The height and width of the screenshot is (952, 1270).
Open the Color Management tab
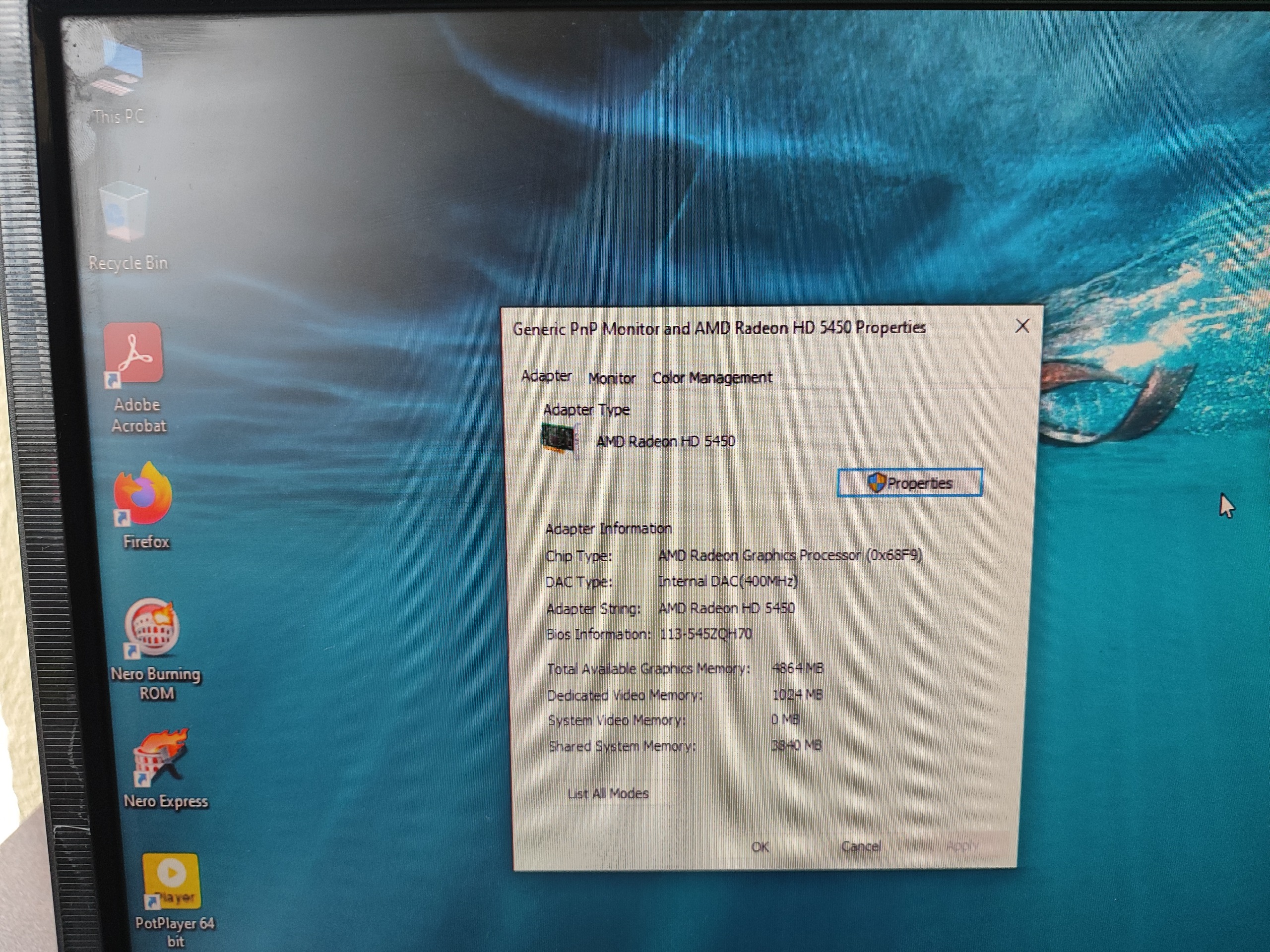(712, 378)
